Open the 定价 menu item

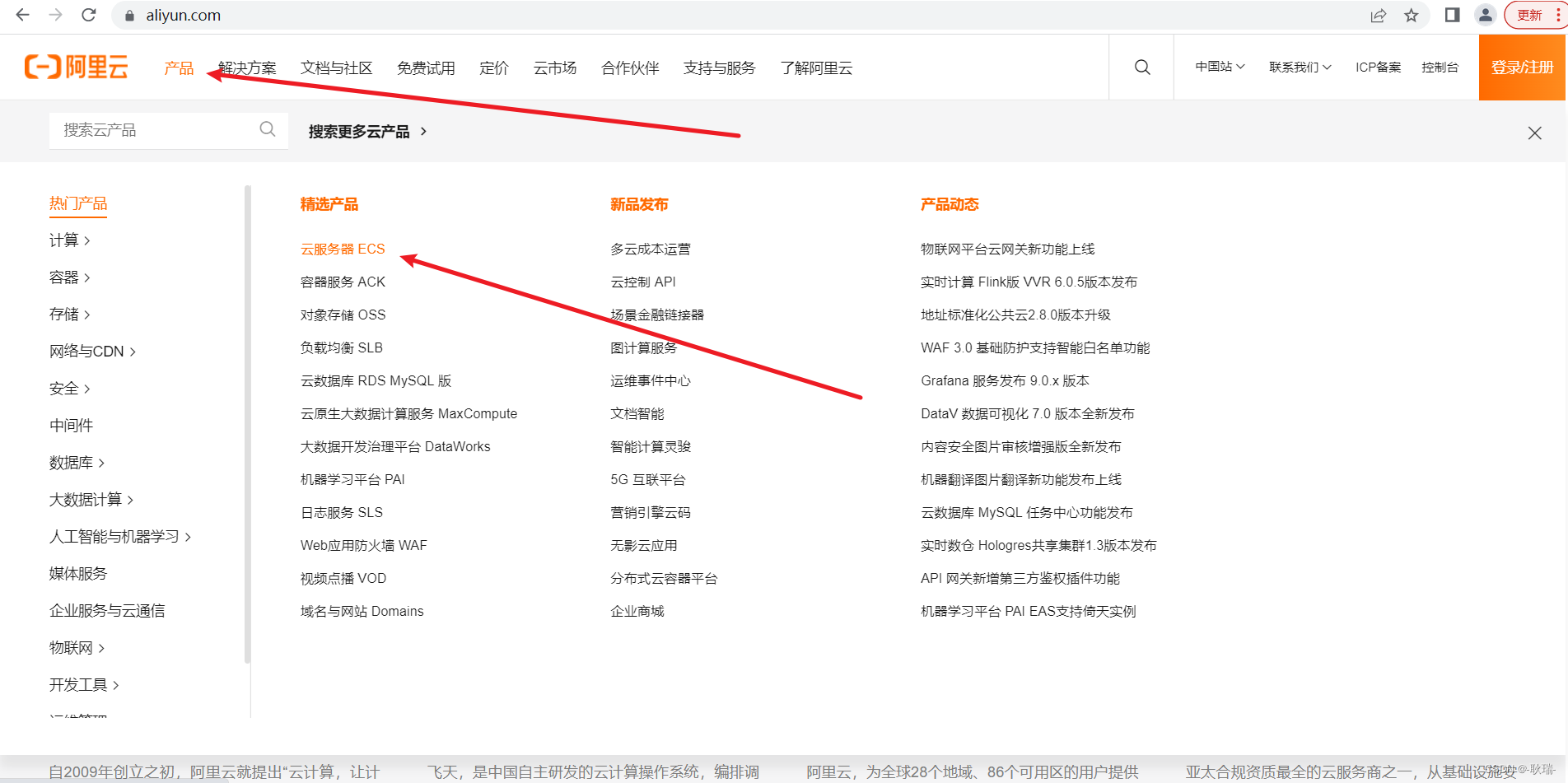click(x=494, y=68)
